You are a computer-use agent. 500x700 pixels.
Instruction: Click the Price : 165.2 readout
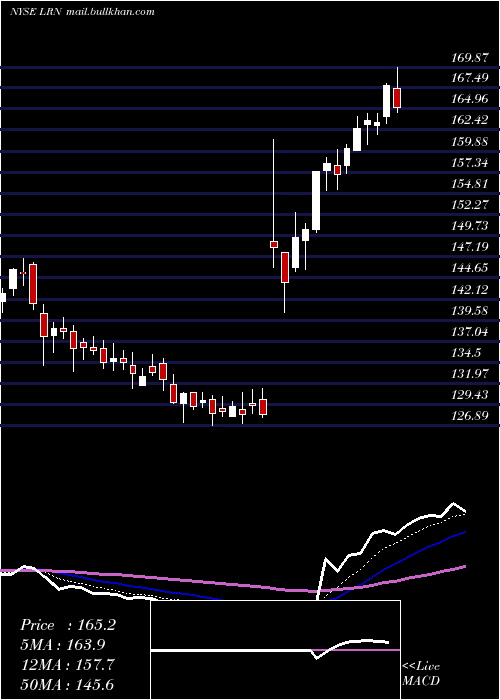pyautogui.click(x=68, y=625)
